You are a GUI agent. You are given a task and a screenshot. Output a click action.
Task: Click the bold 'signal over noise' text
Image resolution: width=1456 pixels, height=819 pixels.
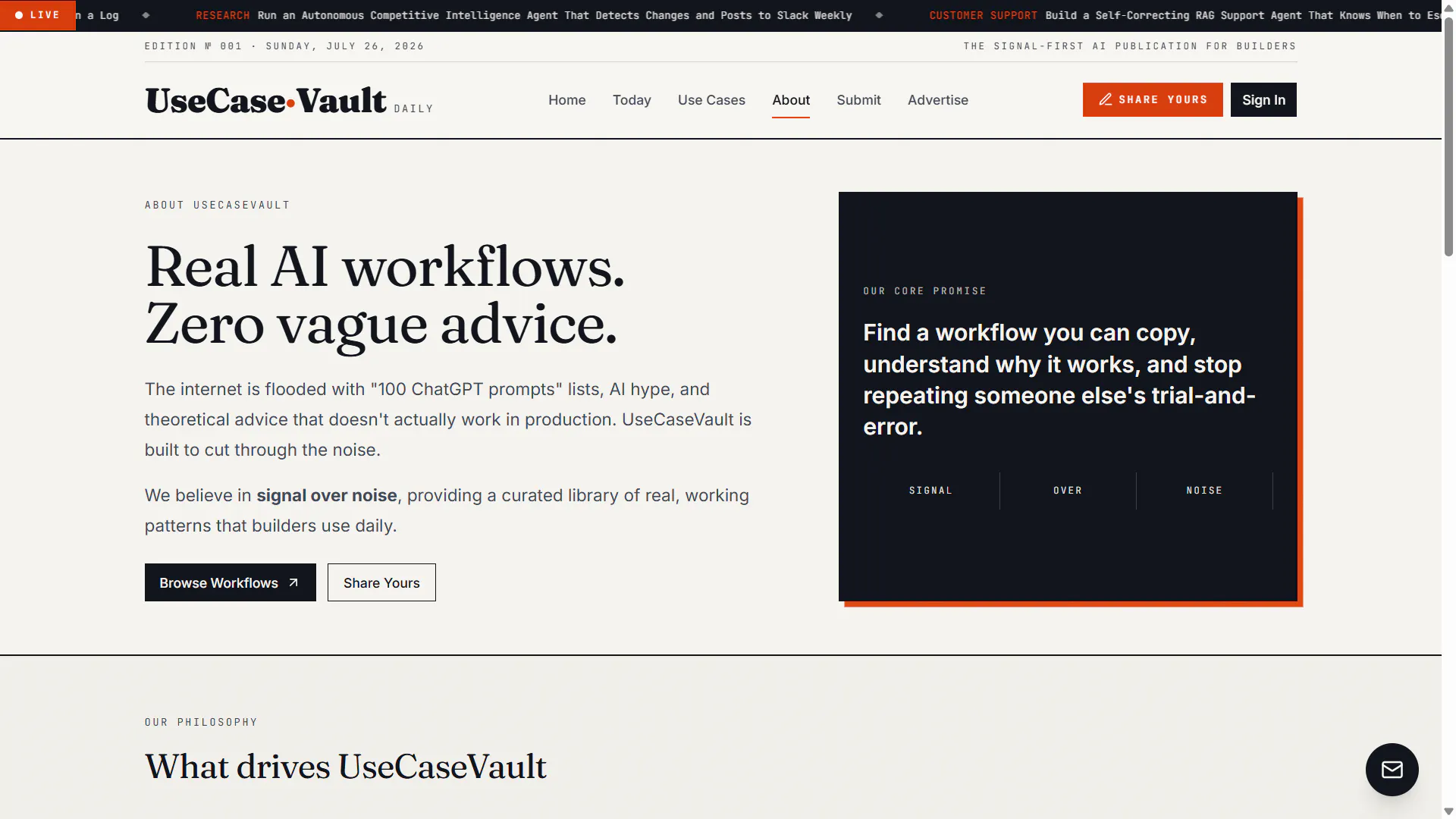[327, 495]
